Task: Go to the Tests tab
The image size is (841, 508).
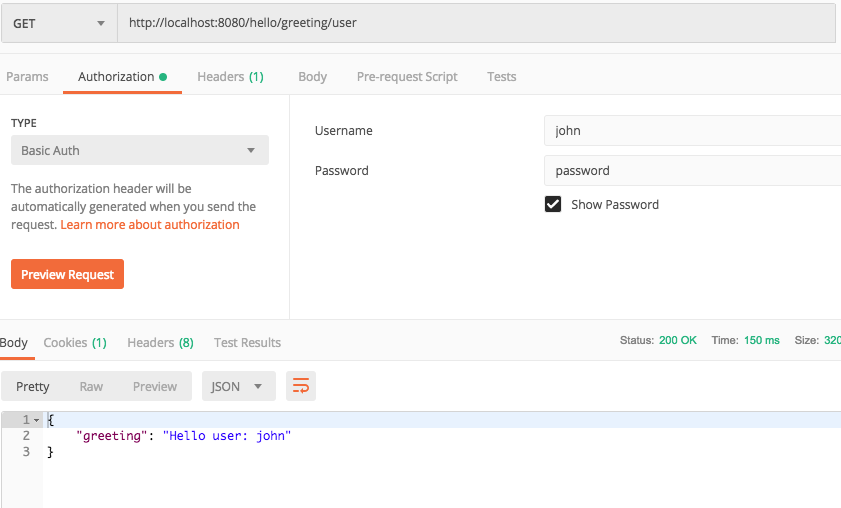Action: point(501,77)
